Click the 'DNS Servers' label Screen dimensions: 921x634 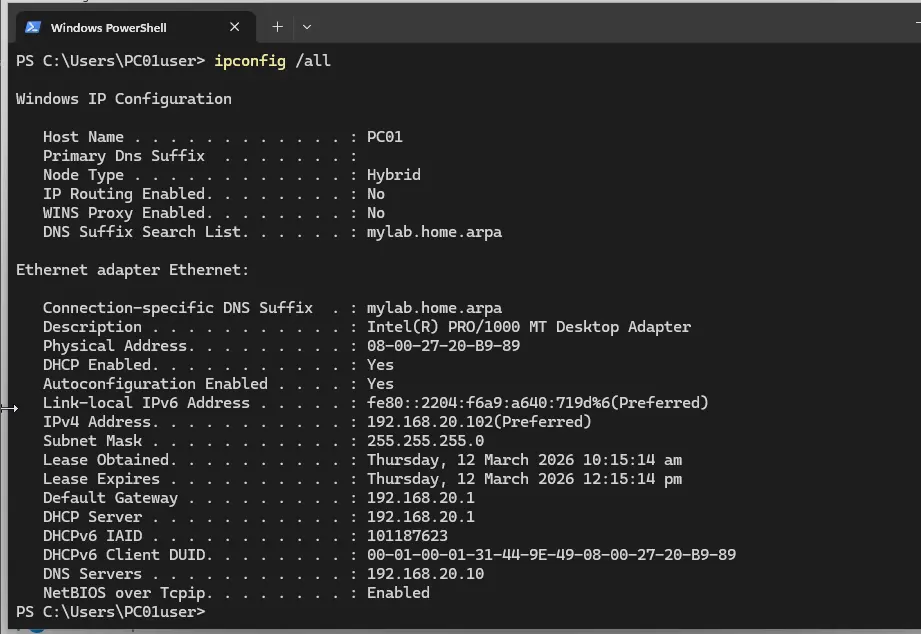coord(92,574)
